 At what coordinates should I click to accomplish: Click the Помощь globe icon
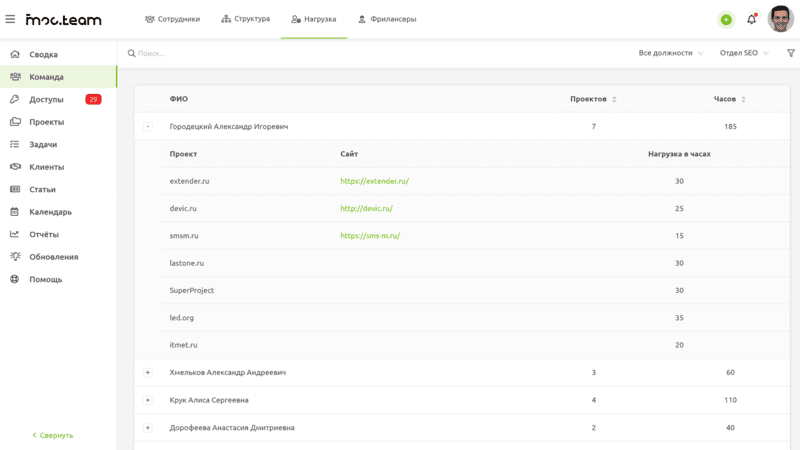[x=15, y=279]
